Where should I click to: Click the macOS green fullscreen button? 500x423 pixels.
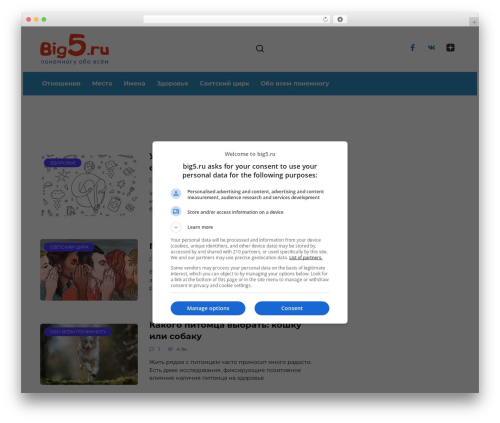pyautogui.click(x=44, y=19)
